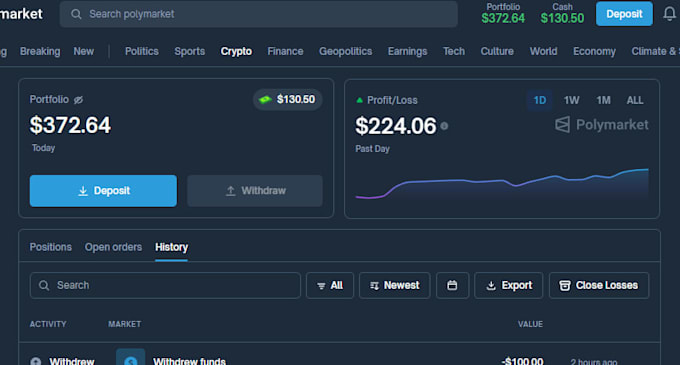This screenshot has width=680, height=365.
Task: Click the Export button
Action: pos(509,285)
